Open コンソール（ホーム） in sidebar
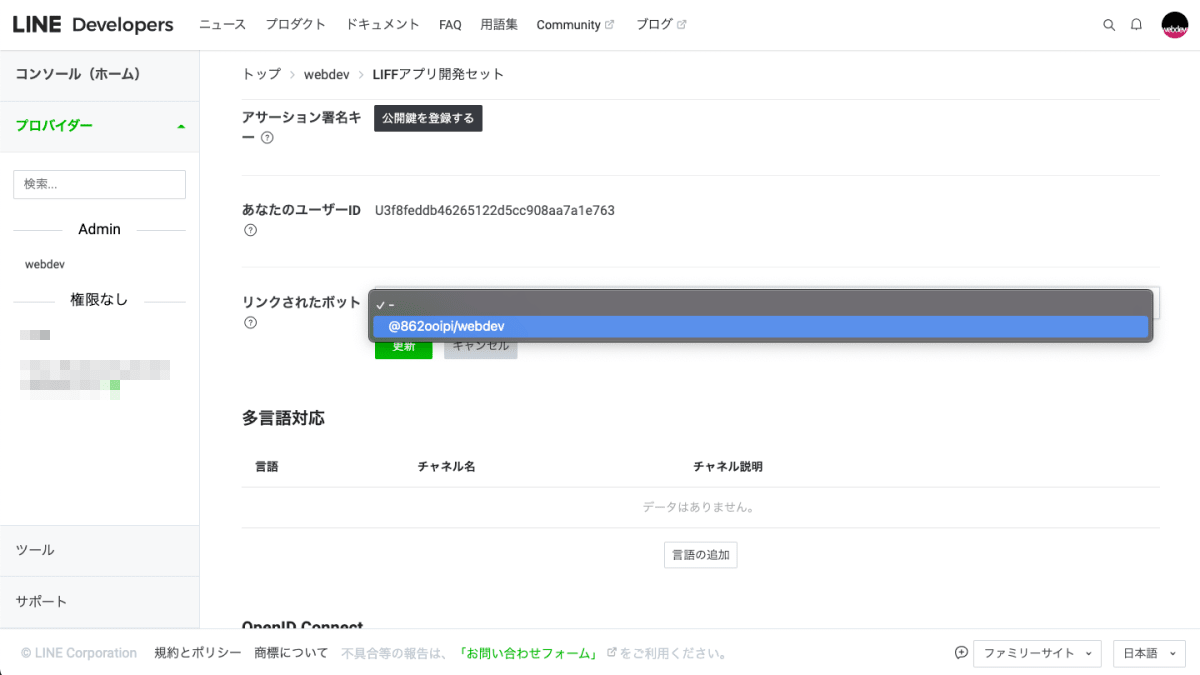Image resolution: width=1200 pixels, height=675 pixels. pyautogui.click(x=100, y=74)
